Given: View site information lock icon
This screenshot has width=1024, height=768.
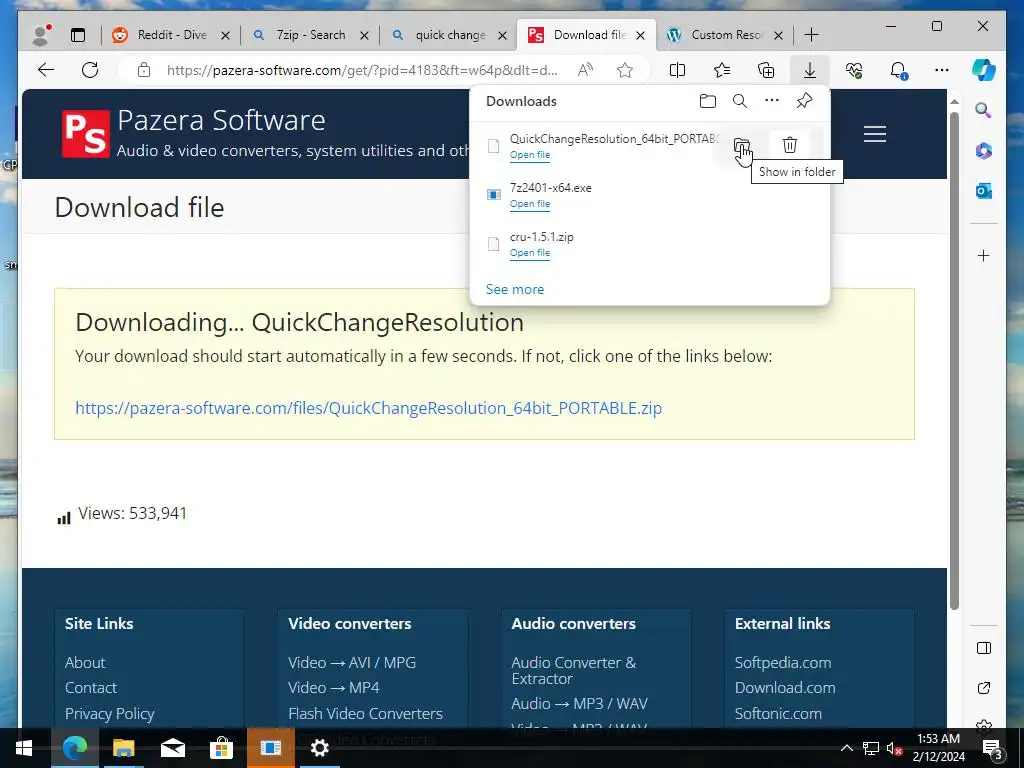Looking at the screenshot, I should click(144, 70).
